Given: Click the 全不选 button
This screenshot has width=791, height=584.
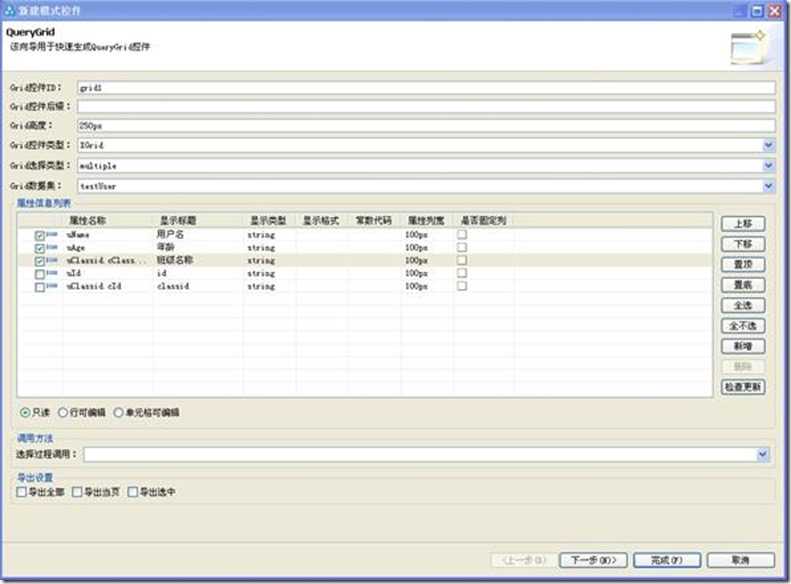Looking at the screenshot, I should [743, 326].
